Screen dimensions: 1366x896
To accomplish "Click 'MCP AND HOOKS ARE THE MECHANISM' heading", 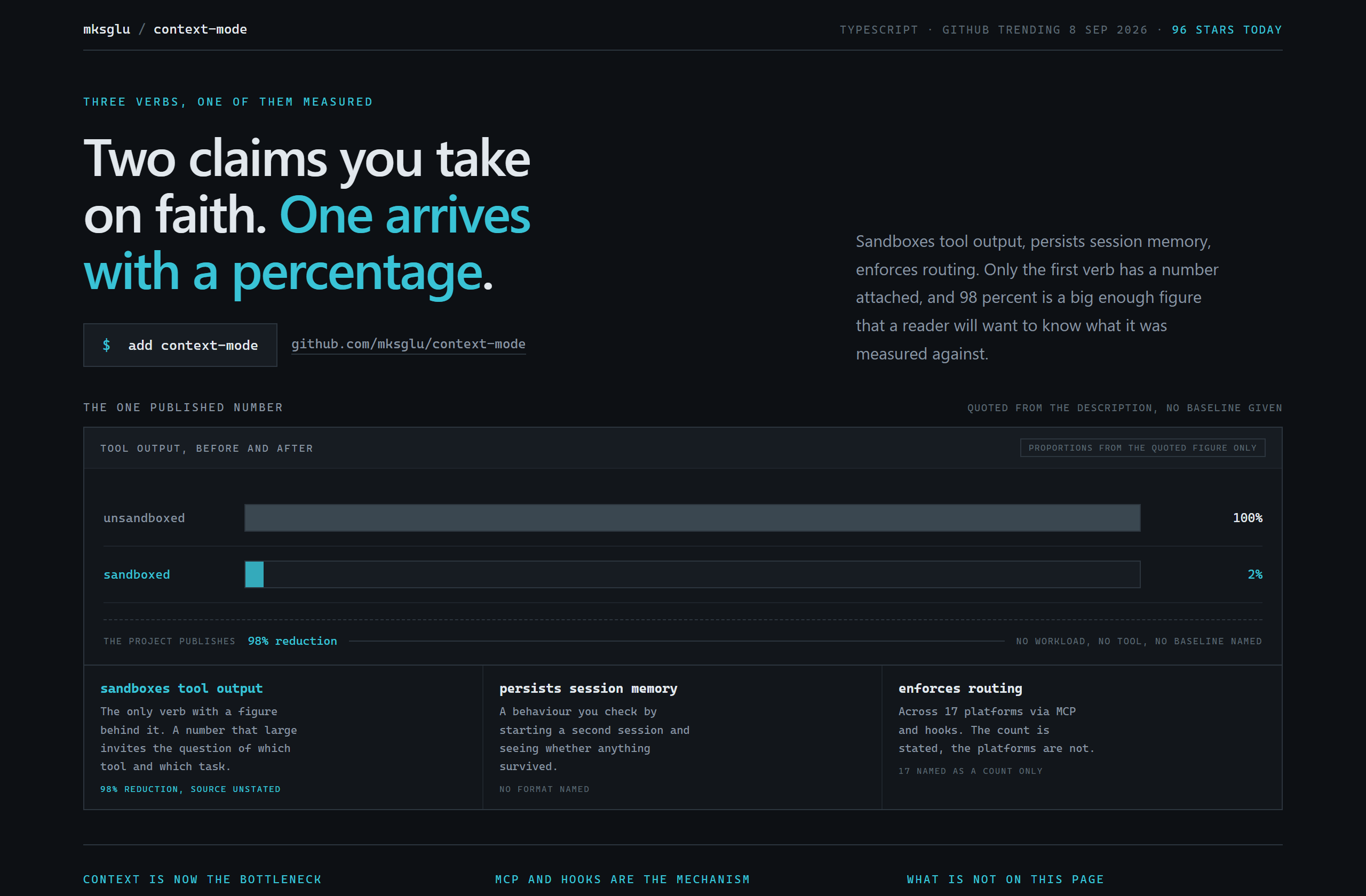I will tap(622, 879).
